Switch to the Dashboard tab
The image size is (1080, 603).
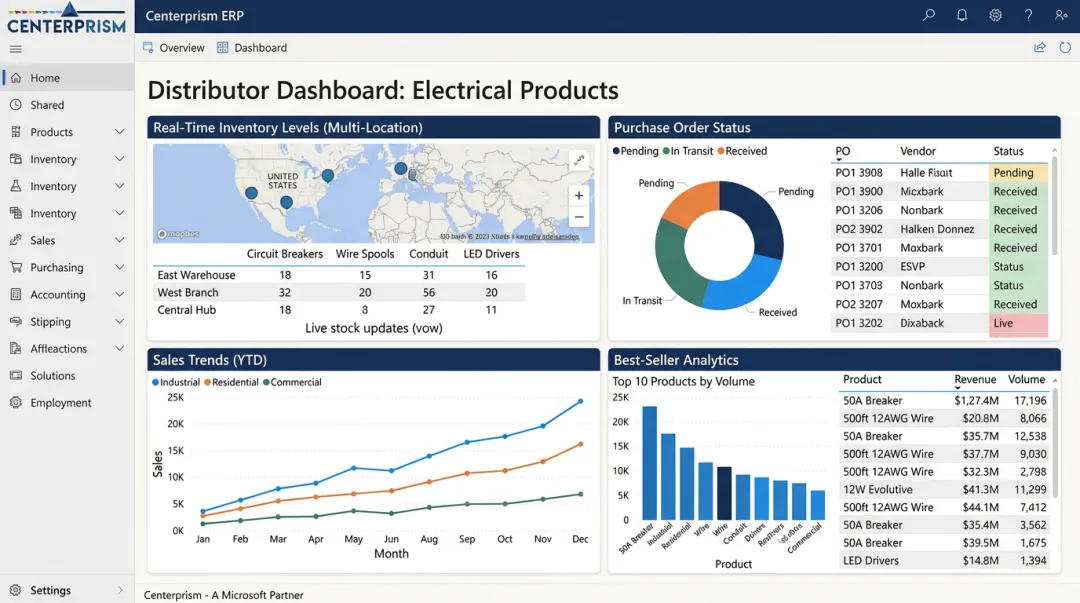tap(252, 48)
